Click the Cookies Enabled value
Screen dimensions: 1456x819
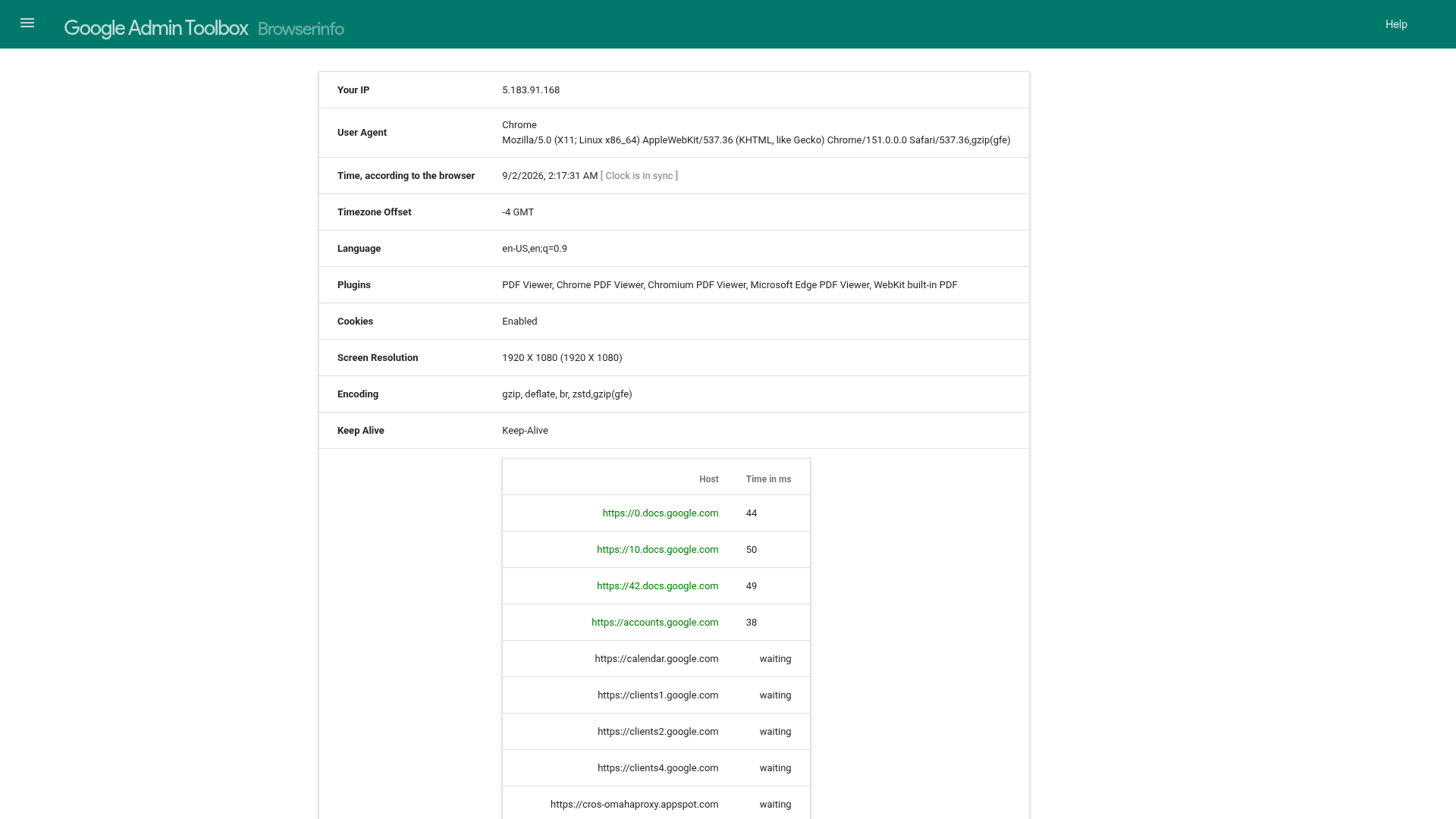point(519,322)
